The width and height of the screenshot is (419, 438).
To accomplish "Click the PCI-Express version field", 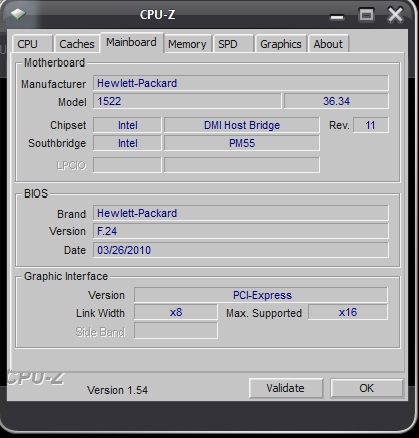I will coord(261,295).
